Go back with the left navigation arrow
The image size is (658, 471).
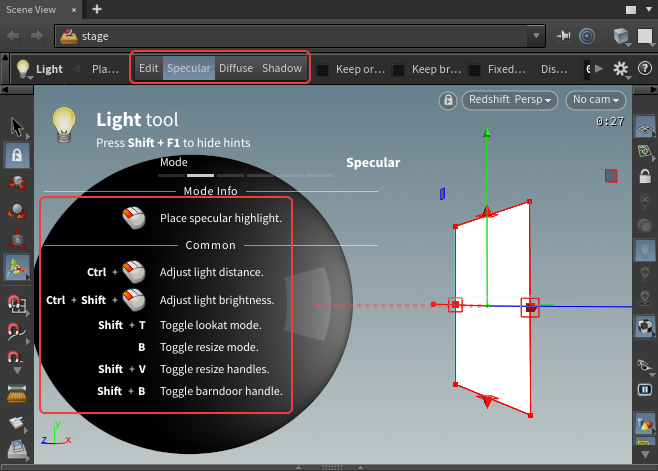coord(13,36)
